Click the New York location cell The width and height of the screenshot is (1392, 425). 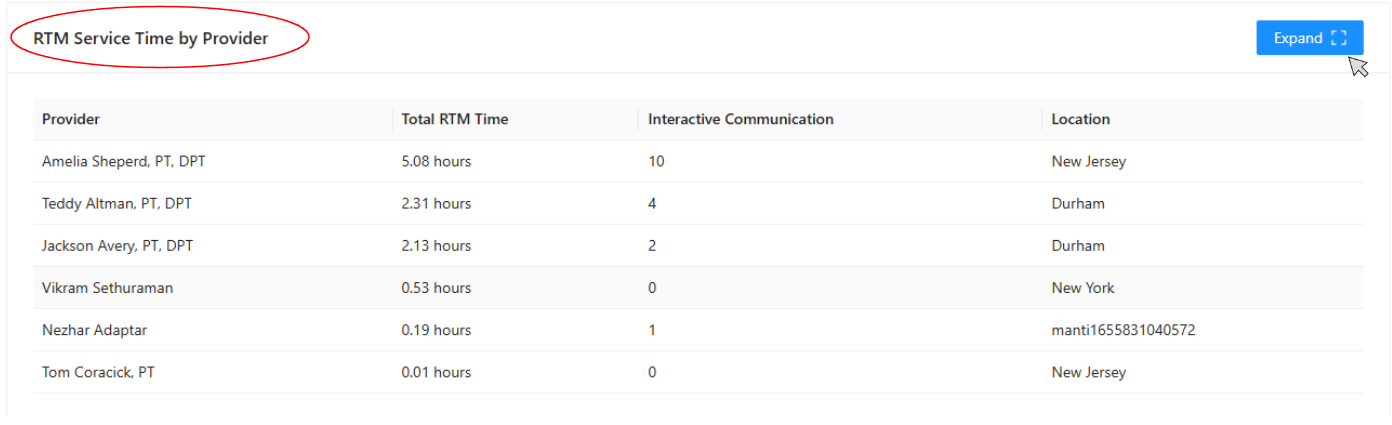[1082, 288]
